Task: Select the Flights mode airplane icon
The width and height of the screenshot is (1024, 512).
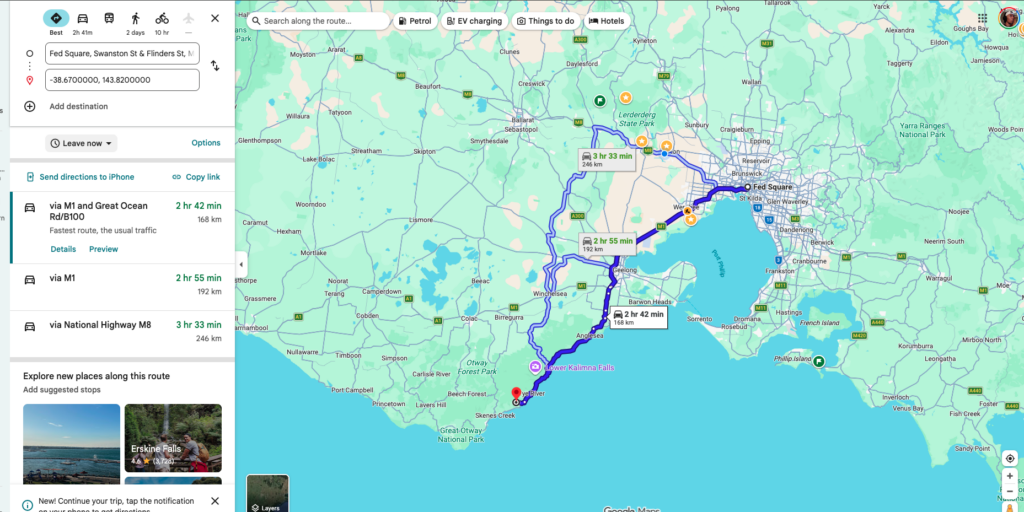Action: point(189,18)
